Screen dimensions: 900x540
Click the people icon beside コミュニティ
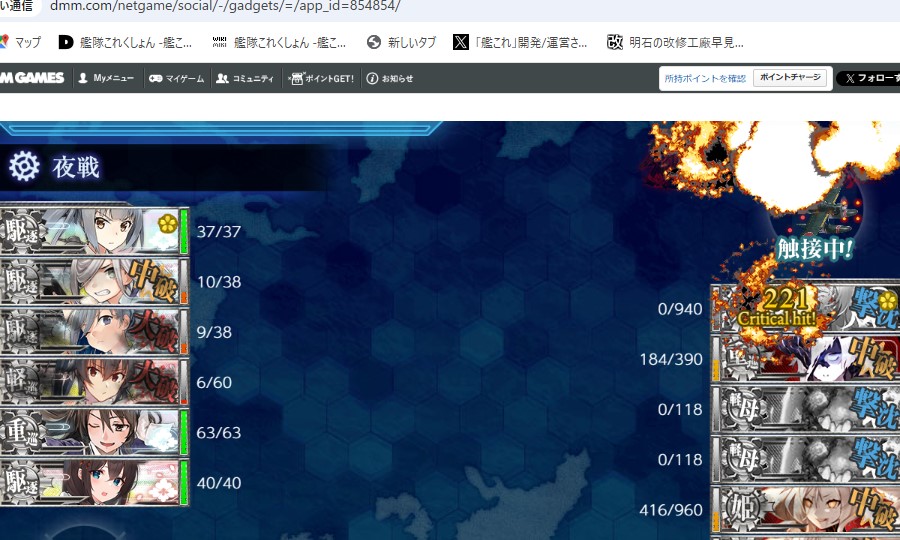[x=222, y=78]
